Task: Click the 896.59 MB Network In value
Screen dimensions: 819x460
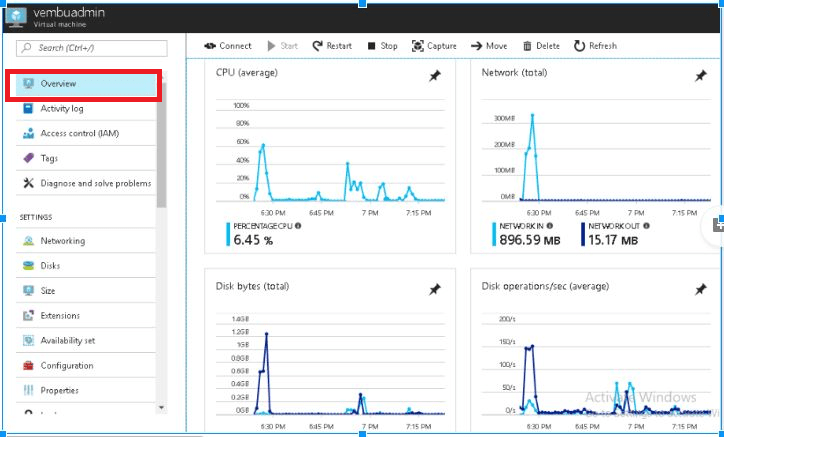Action: 530,240
